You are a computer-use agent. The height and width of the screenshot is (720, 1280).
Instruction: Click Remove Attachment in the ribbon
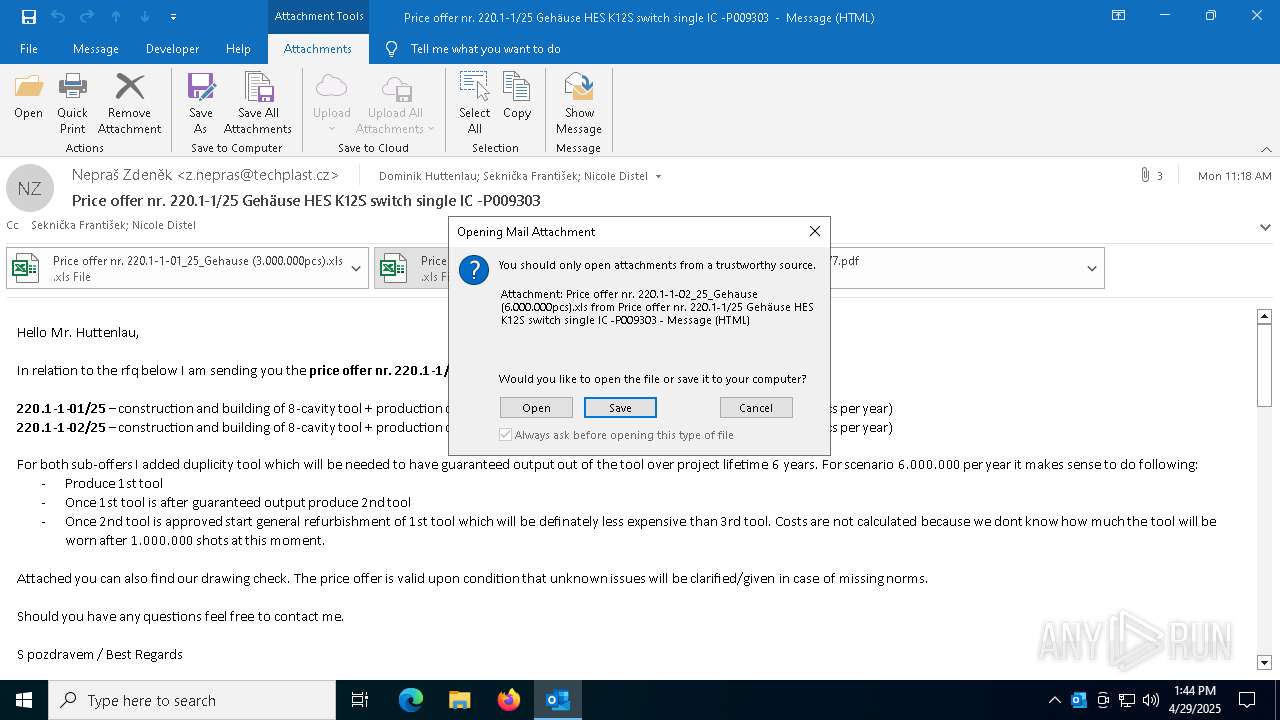click(129, 103)
